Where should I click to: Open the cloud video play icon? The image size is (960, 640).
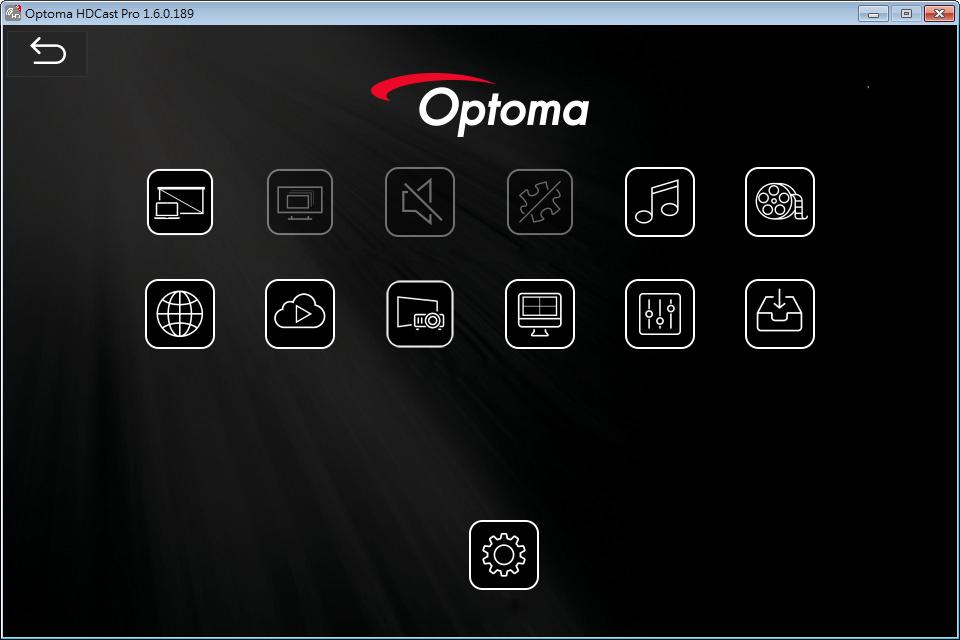pyautogui.click(x=300, y=314)
